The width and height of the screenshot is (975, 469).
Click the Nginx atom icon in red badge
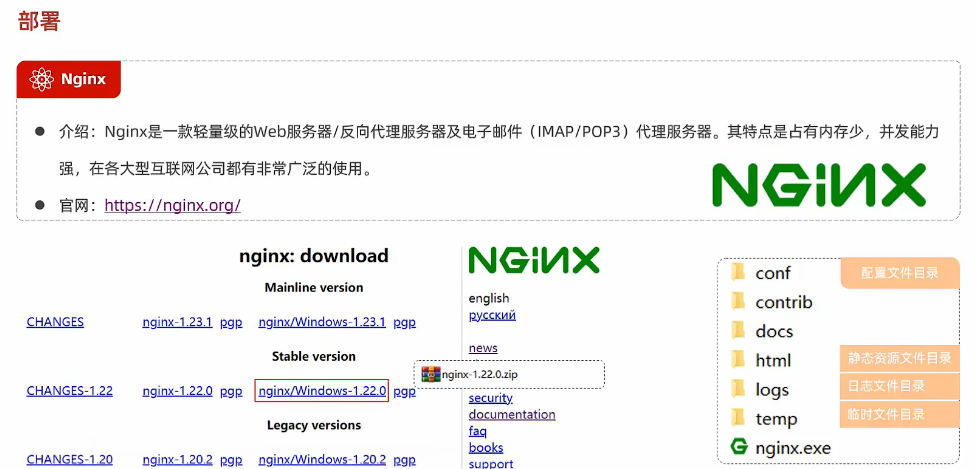point(42,80)
